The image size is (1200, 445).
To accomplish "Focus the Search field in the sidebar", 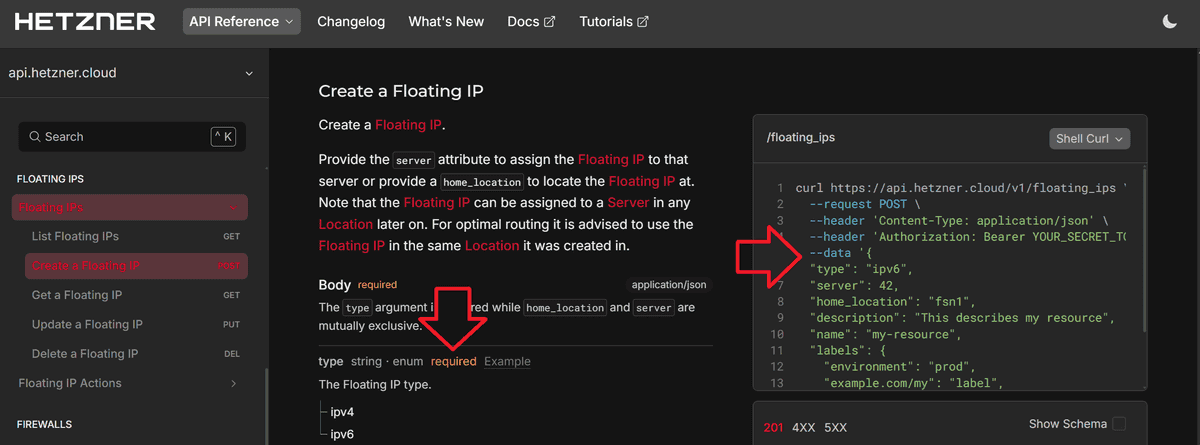I will [x=133, y=137].
